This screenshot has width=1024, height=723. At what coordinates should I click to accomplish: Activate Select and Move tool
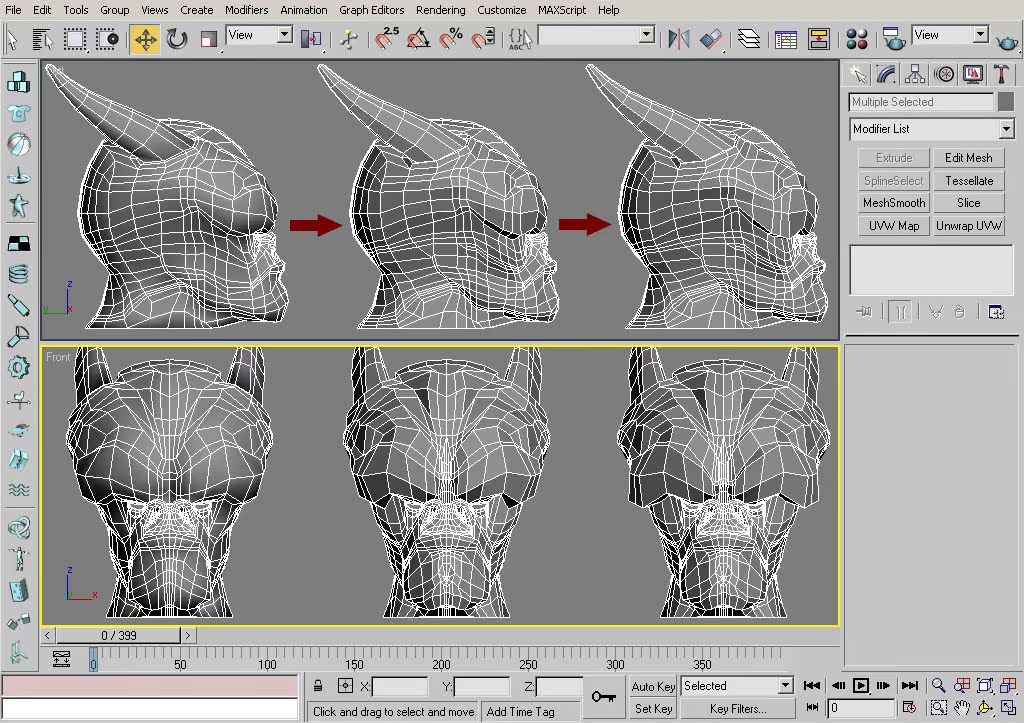(x=145, y=39)
